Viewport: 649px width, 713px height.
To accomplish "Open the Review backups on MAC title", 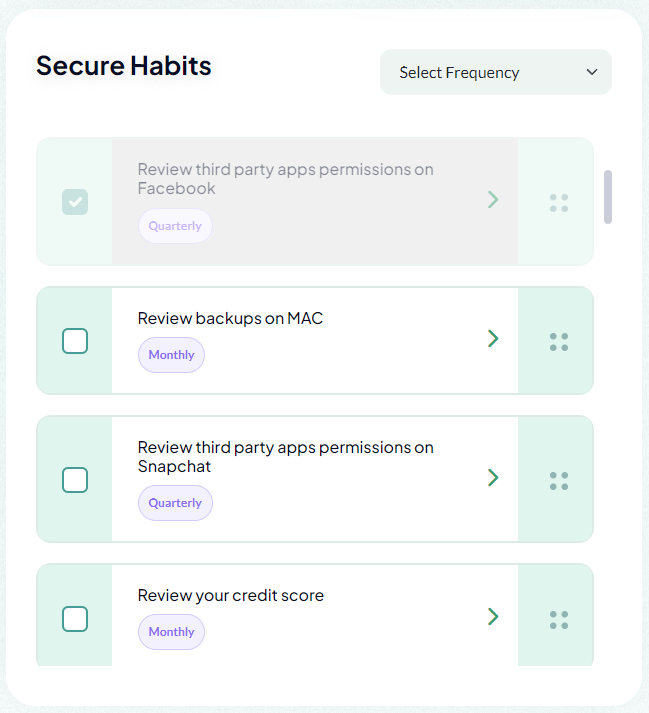I will pyautogui.click(x=230, y=319).
